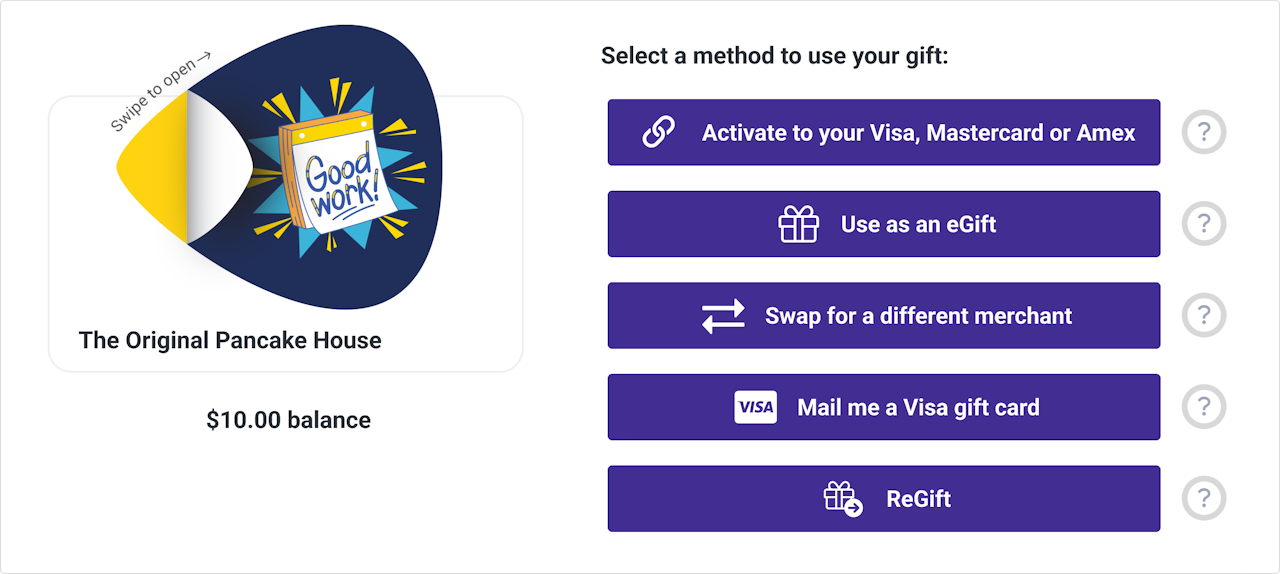Viewport: 1280px width, 574px height.
Task: Open help for Use as an eGift
Action: coord(1204,224)
